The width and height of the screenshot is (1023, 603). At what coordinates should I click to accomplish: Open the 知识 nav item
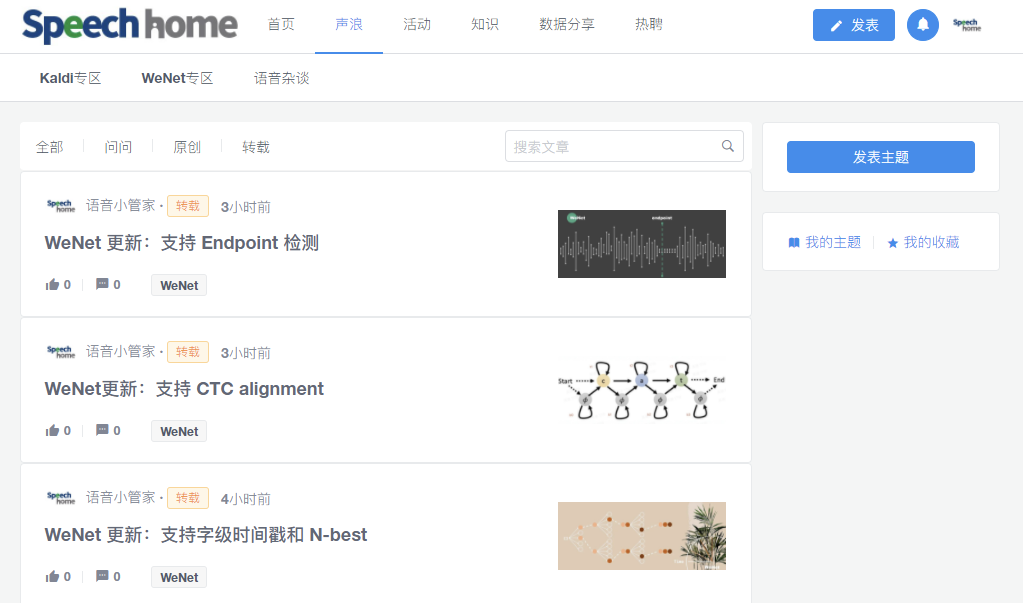485,25
